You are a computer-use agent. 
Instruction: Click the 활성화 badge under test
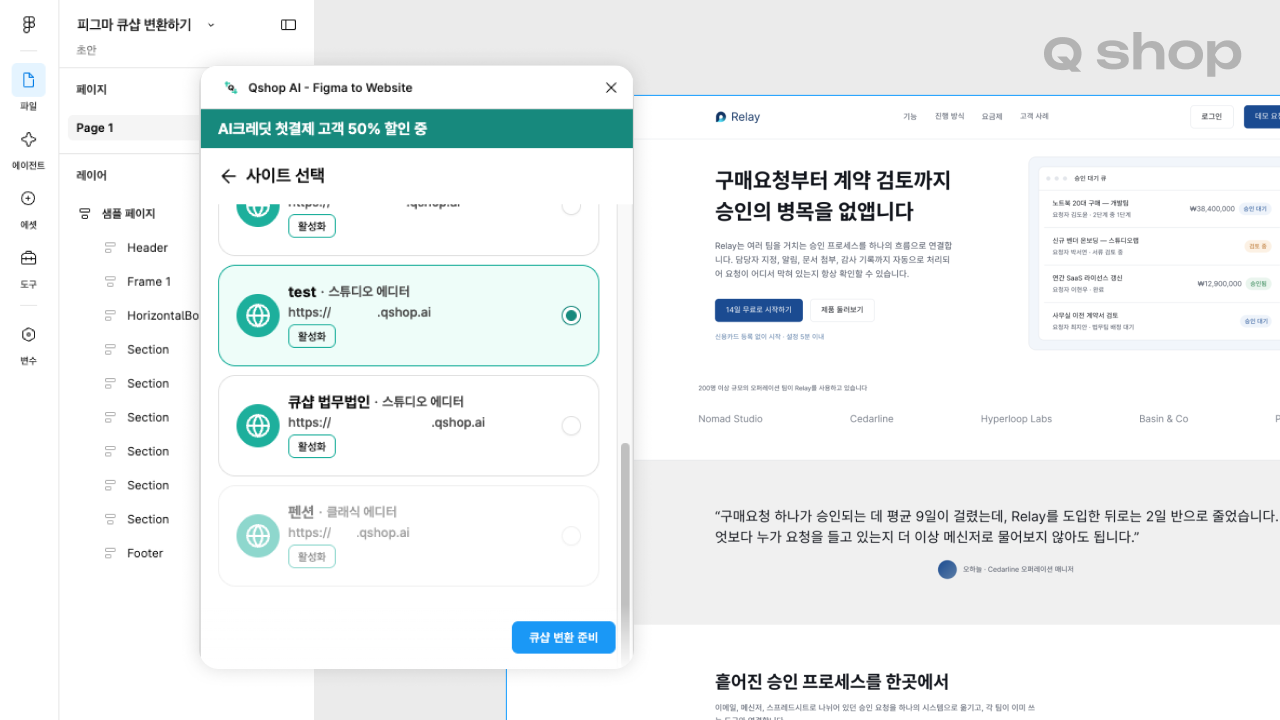(312, 336)
